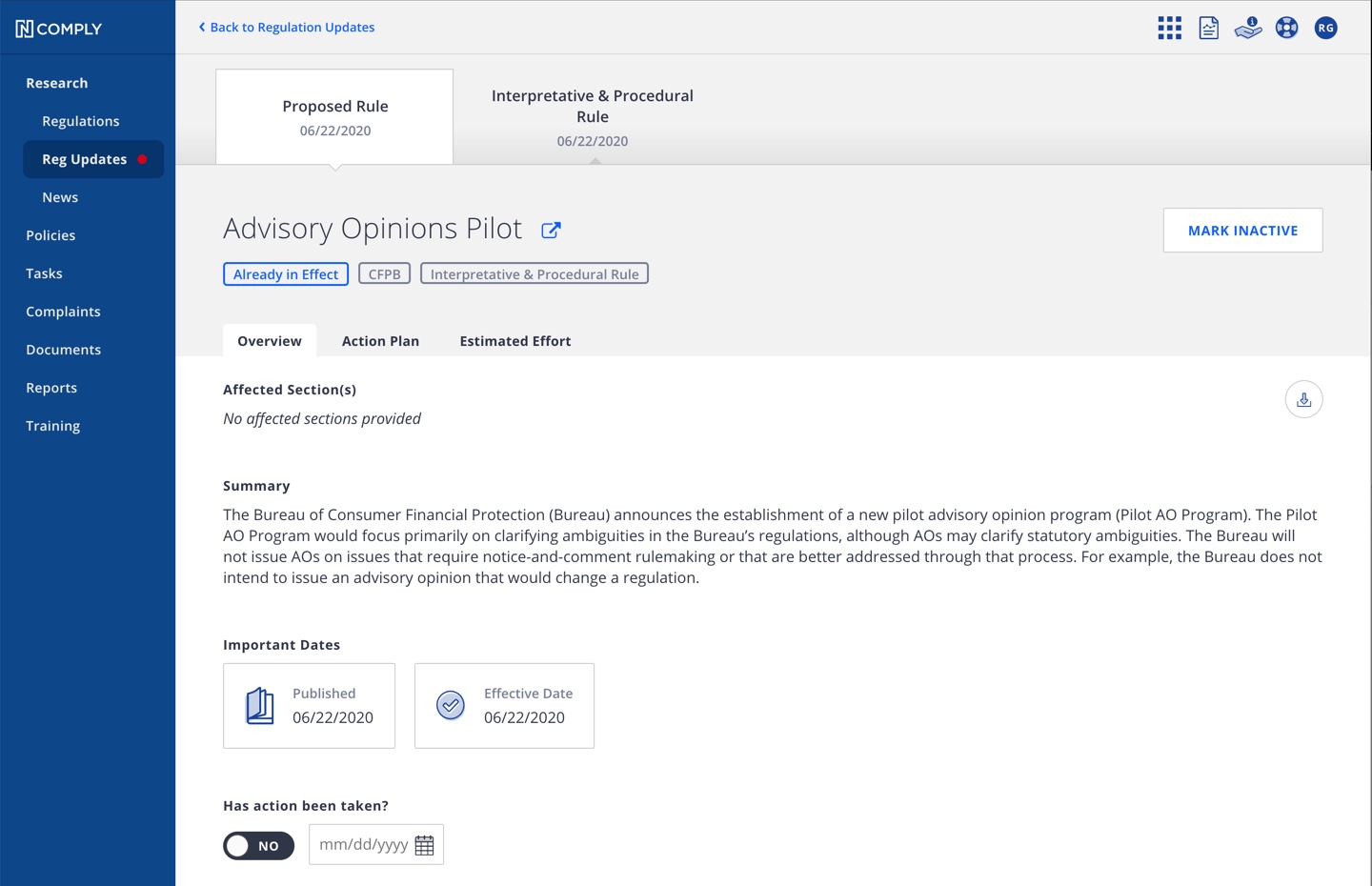Open the apps grid icon
This screenshot has width=1372, height=886.
[x=1169, y=28]
